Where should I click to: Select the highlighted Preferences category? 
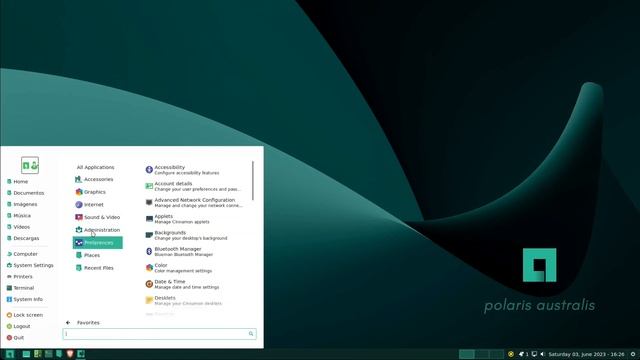click(98, 242)
